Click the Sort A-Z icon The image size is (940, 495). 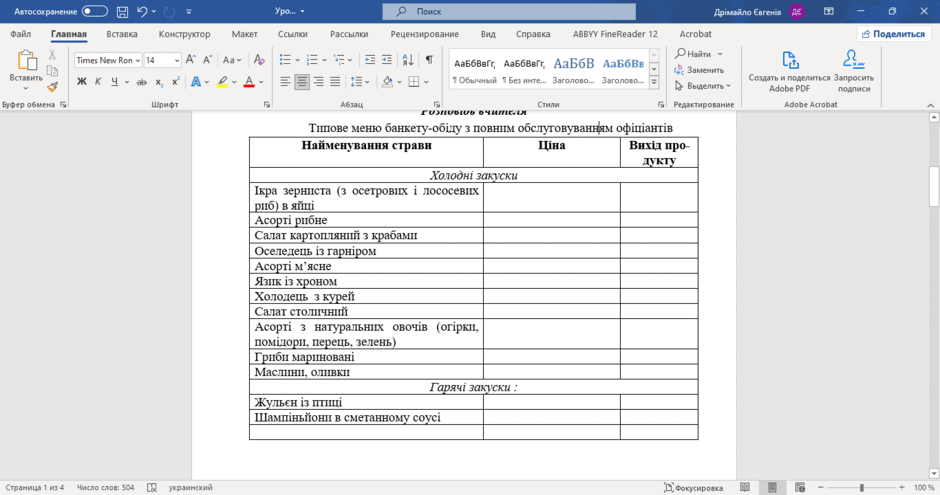408,59
